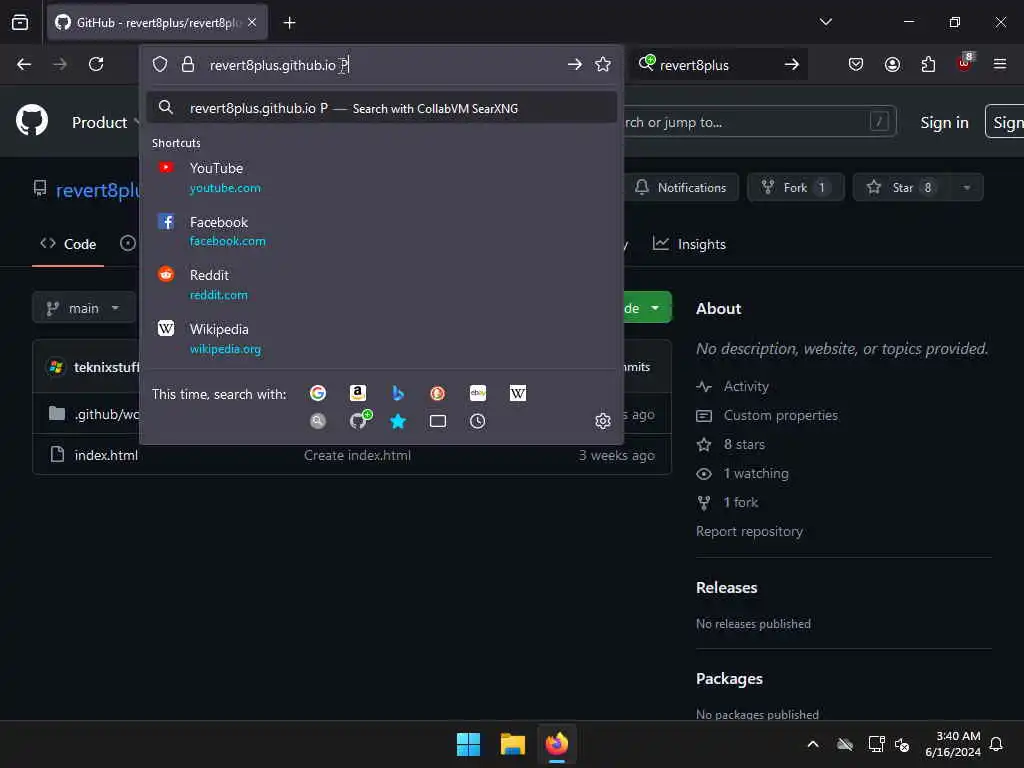1024x768 pixels.
Task: Reload the current page
Action: 96,64
